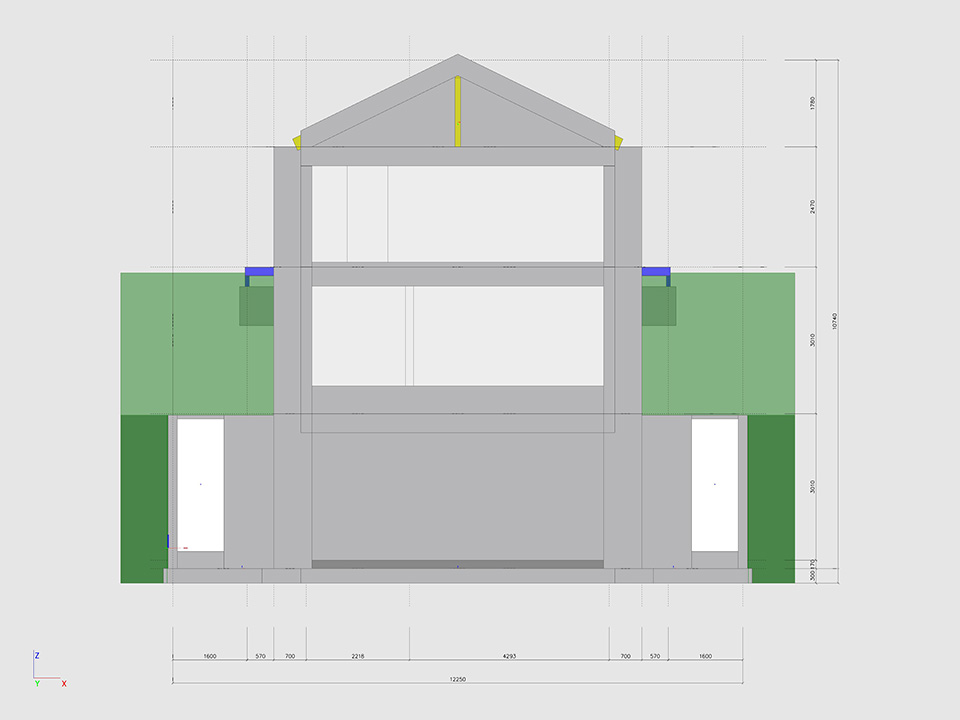Select the right white door opening

(x=715, y=485)
